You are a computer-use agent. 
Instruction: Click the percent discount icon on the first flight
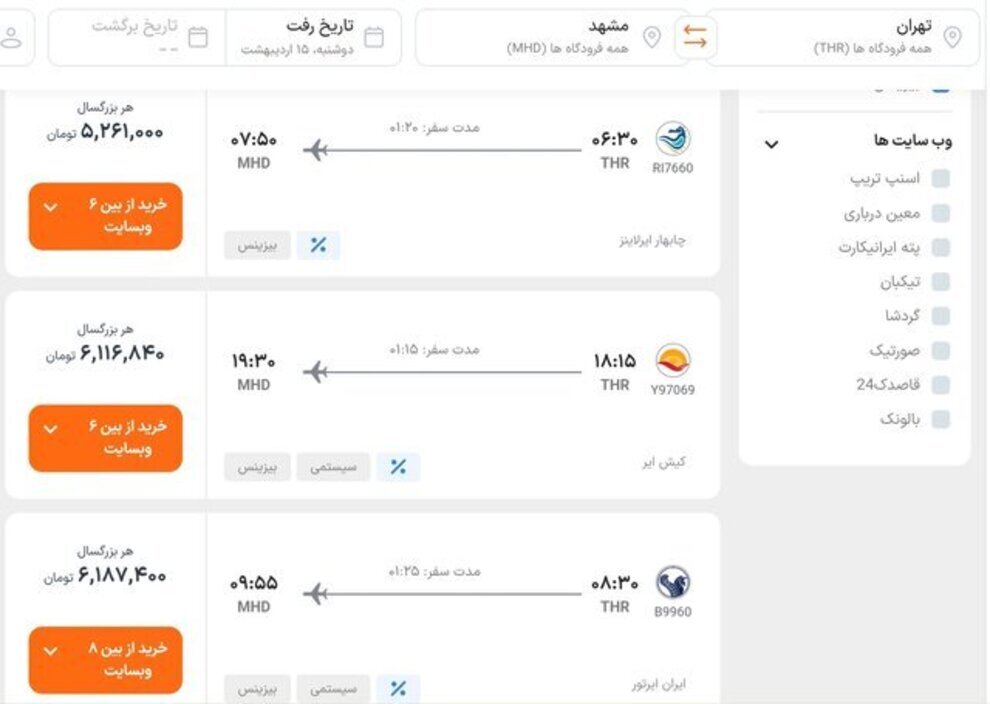tap(318, 243)
